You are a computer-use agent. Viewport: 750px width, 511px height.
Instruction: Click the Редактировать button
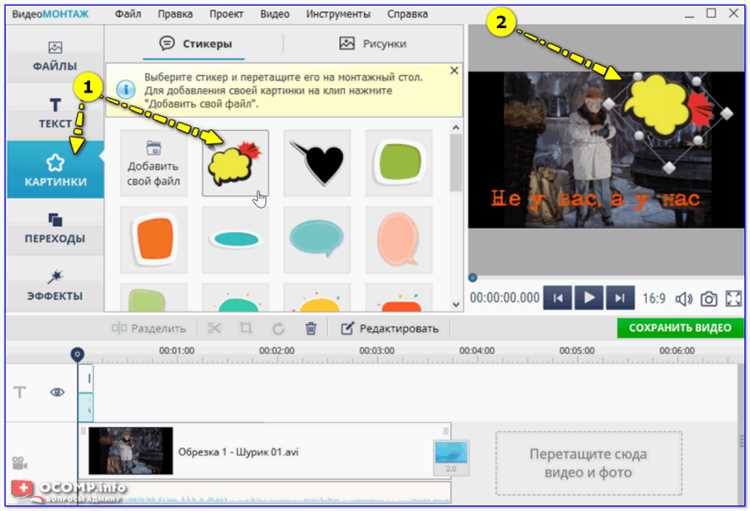388,328
